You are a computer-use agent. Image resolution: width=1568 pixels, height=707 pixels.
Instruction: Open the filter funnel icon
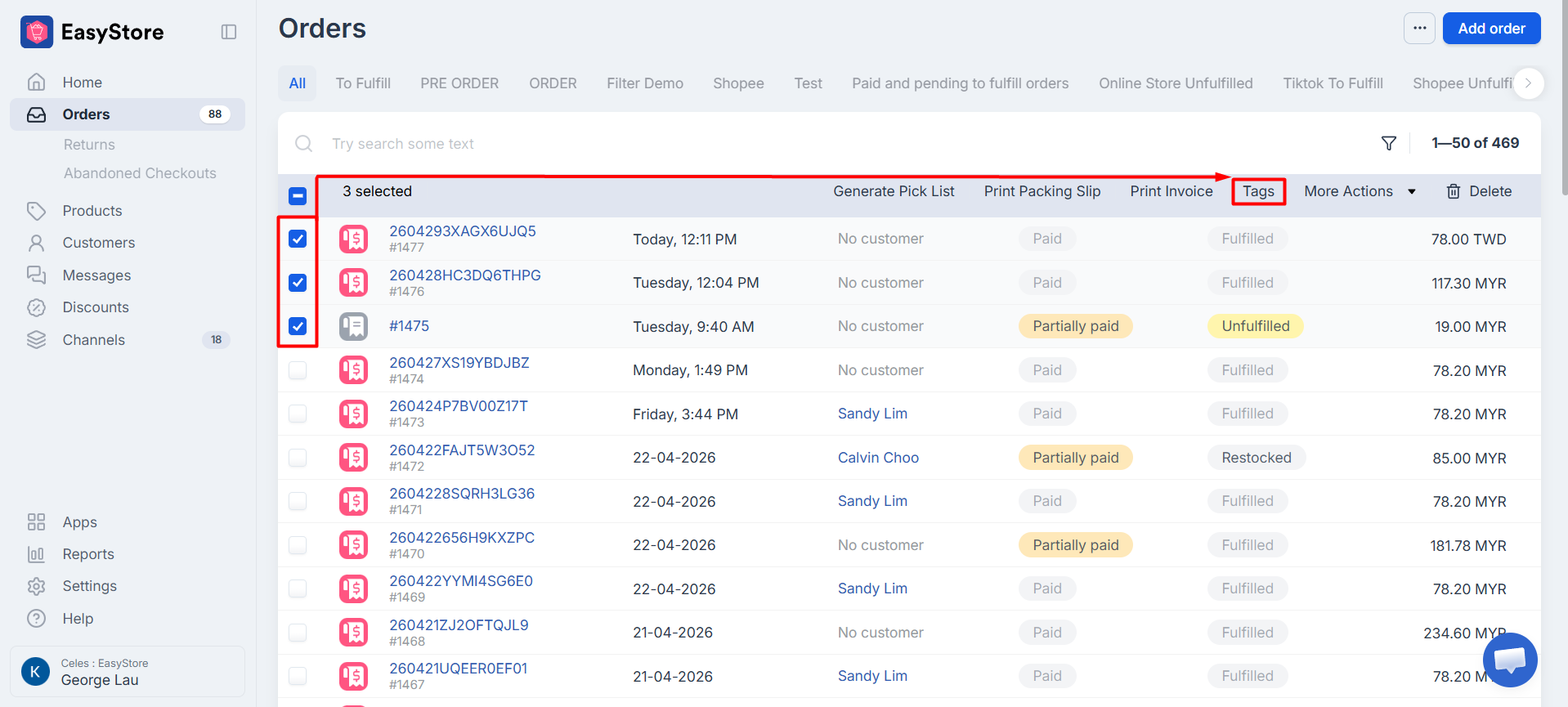point(1388,143)
